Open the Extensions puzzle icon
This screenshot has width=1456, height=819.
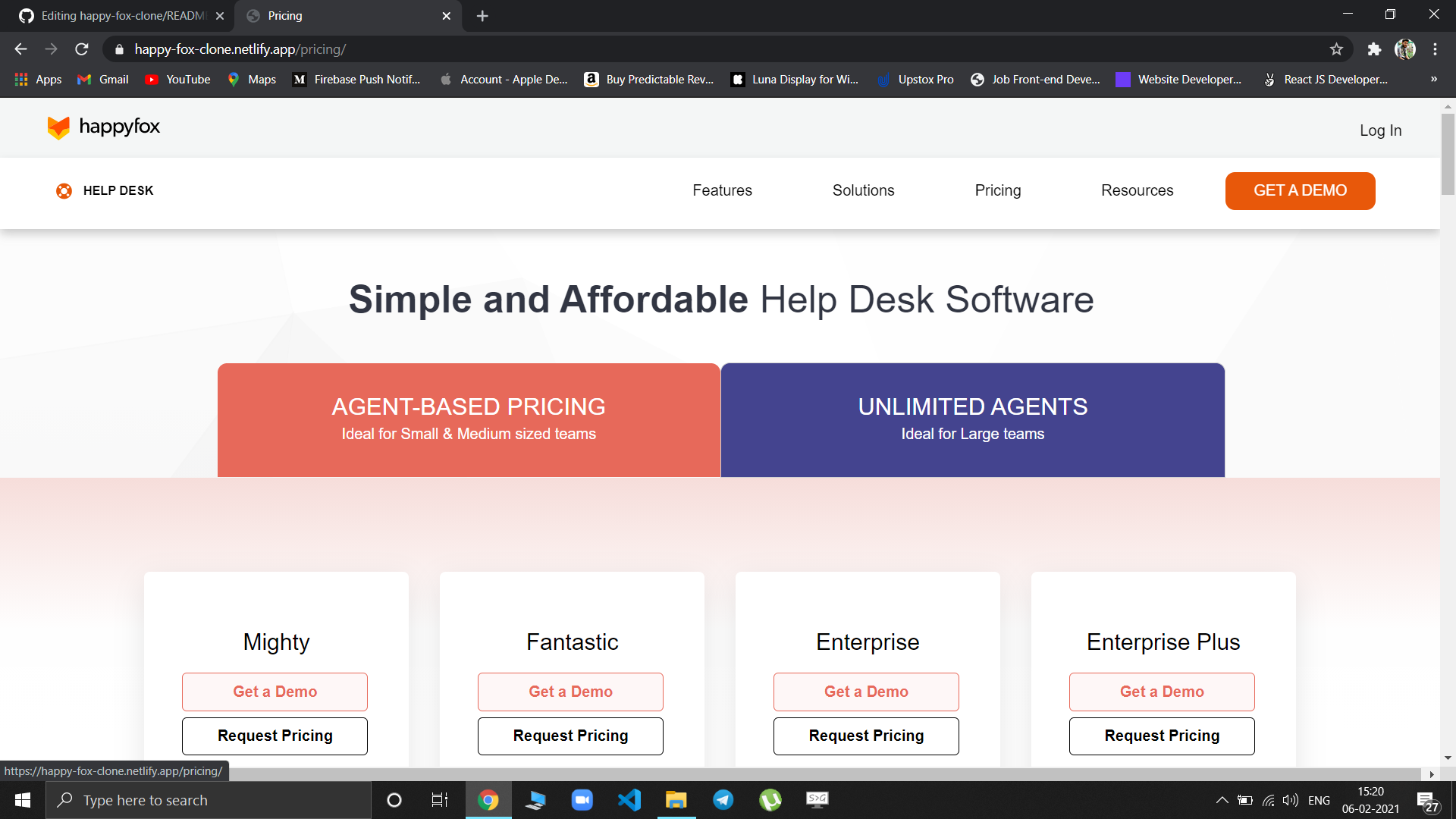(x=1374, y=49)
